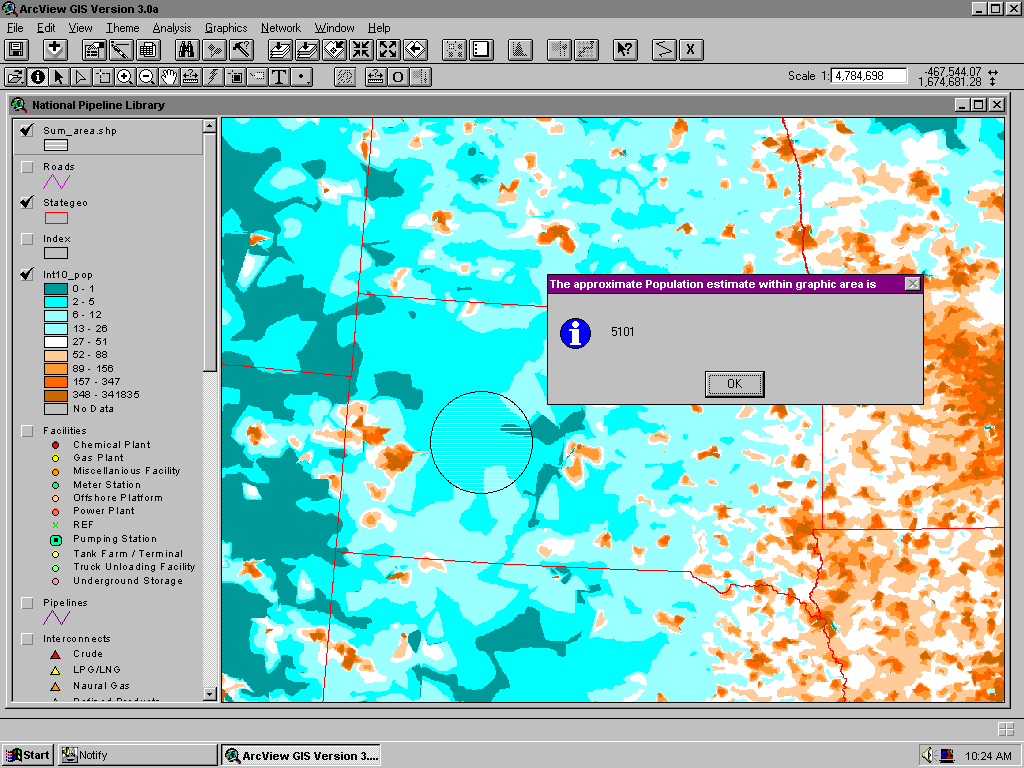Click Zoom to Full Extent icon
This screenshot has height=768, width=1024.
coord(280,50)
